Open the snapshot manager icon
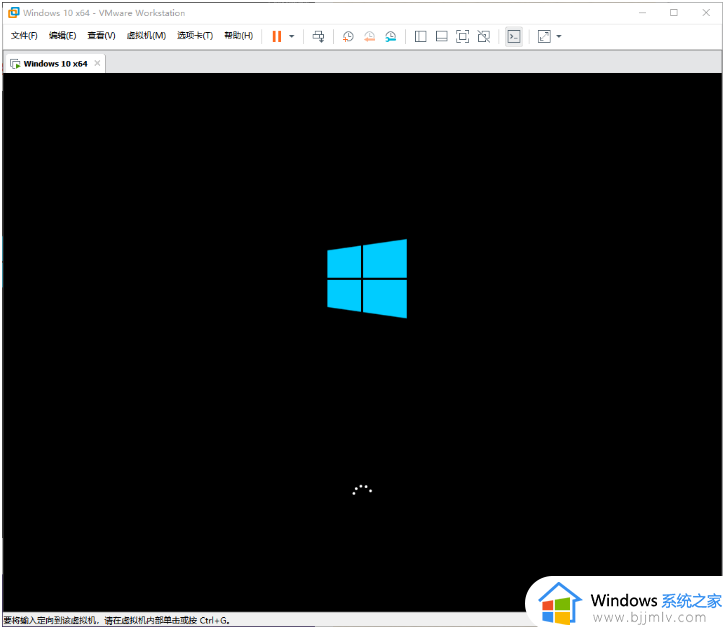Viewport: 727px width, 631px height. pos(390,37)
